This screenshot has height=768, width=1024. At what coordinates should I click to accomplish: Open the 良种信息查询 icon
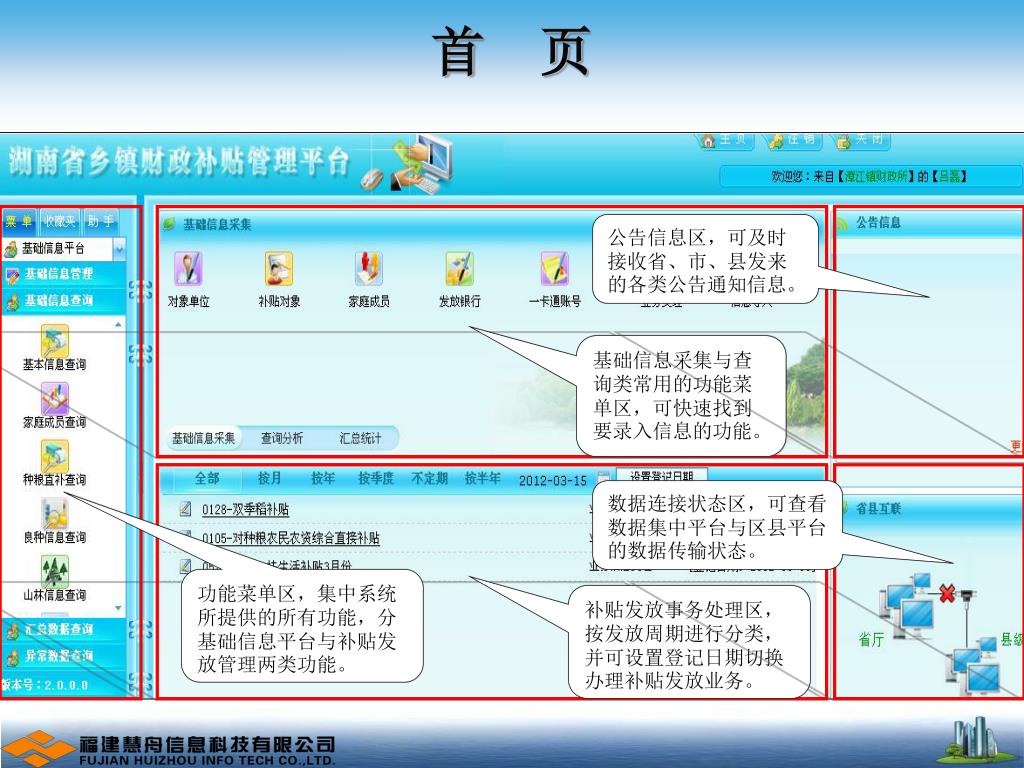(x=55, y=513)
